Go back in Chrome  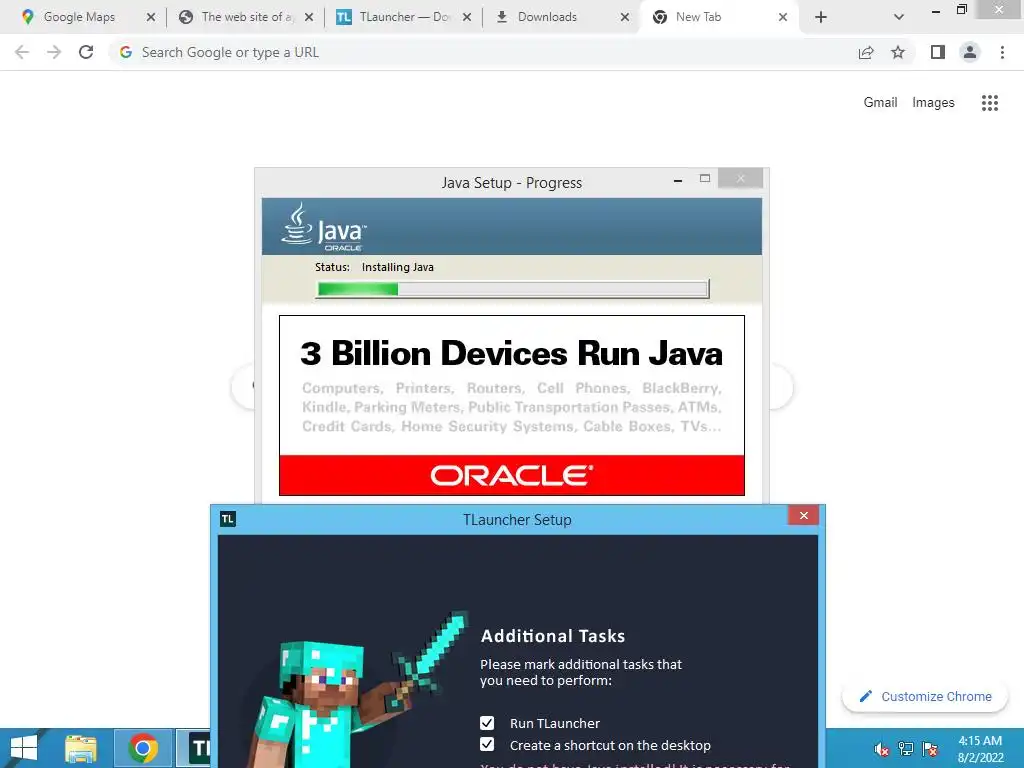tap(22, 52)
